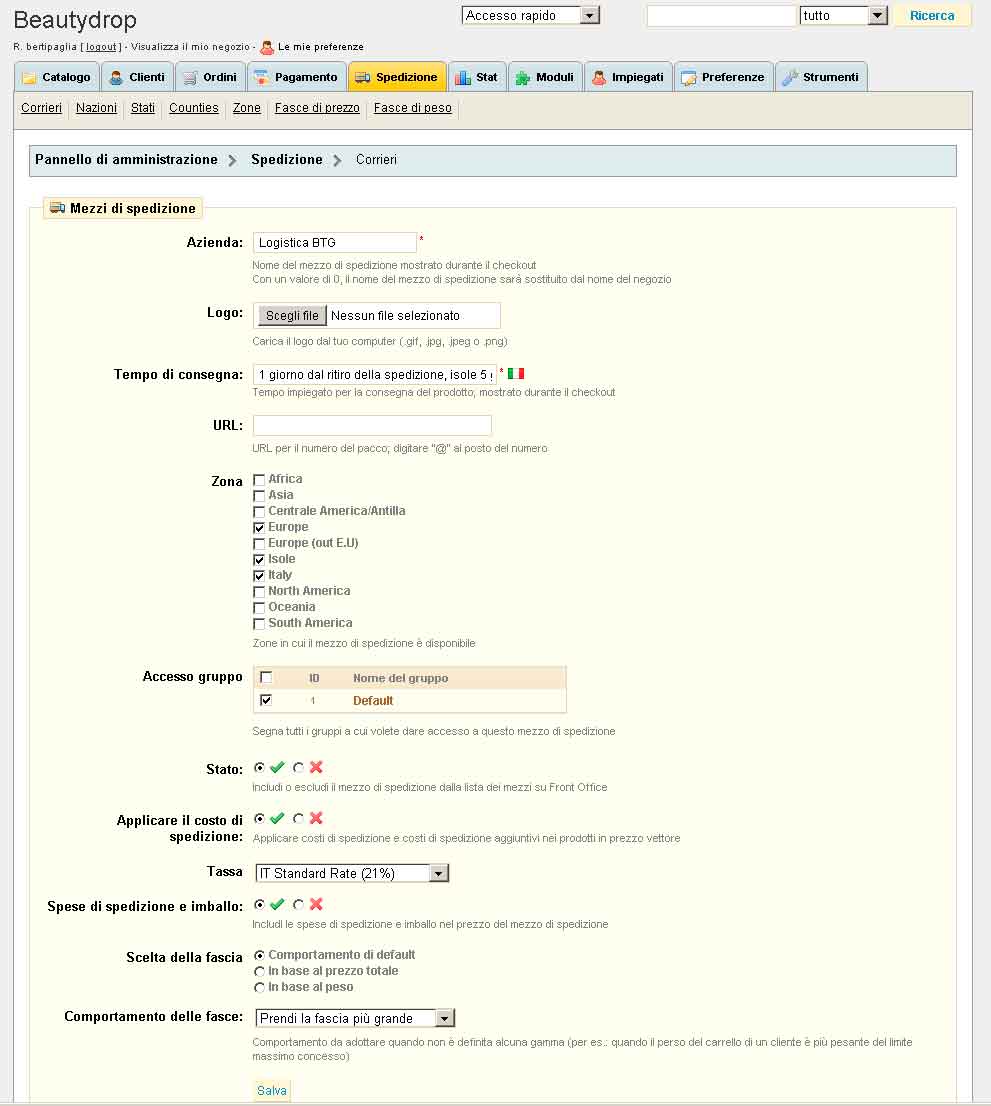The width and height of the screenshot is (991, 1106).
Task: Select In base al peso radio
Action: pos(260,988)
